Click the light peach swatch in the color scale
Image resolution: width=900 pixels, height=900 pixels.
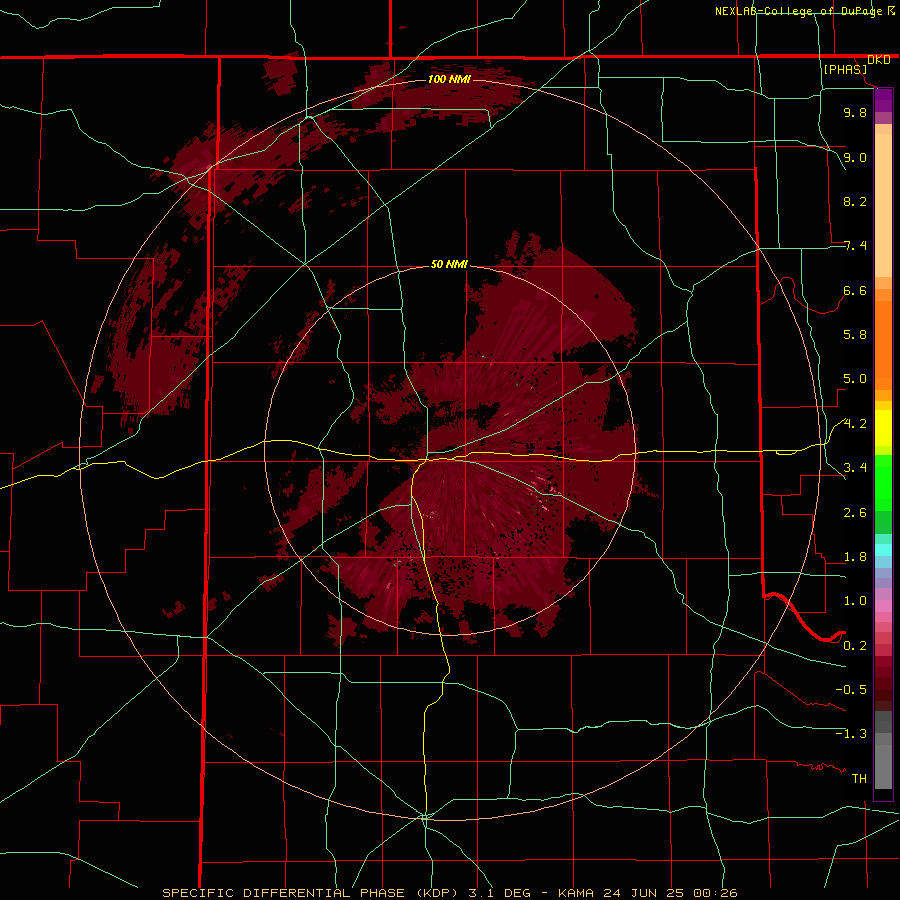(x=883, y=205)
